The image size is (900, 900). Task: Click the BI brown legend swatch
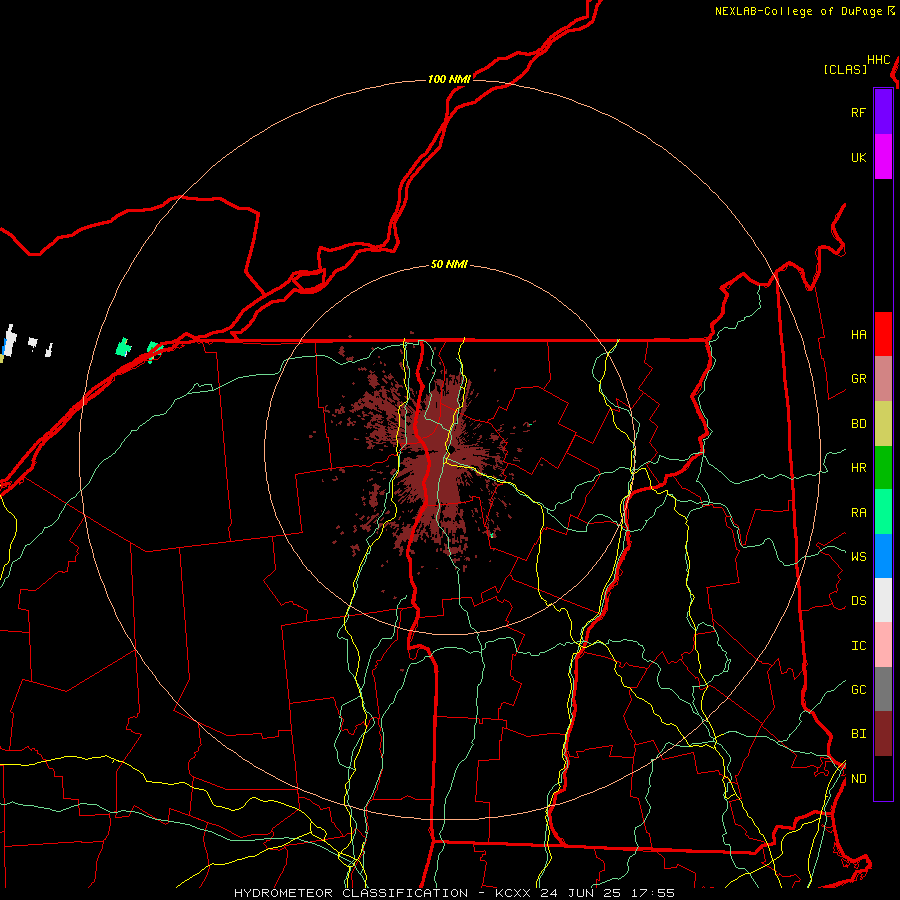click(x=883, y=734)
